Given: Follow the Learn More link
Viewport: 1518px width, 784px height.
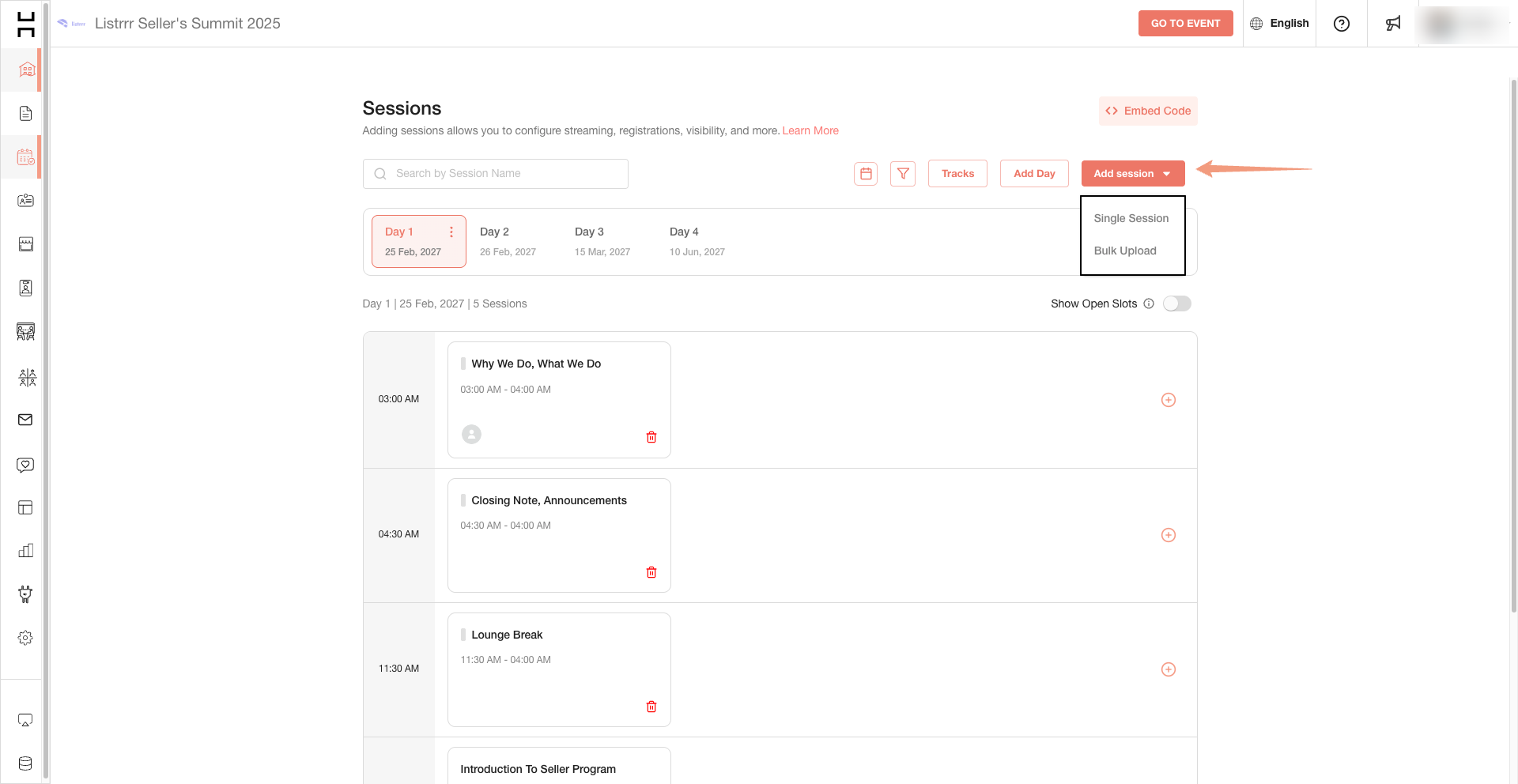Looking at the screenshot, I should 810,131.
